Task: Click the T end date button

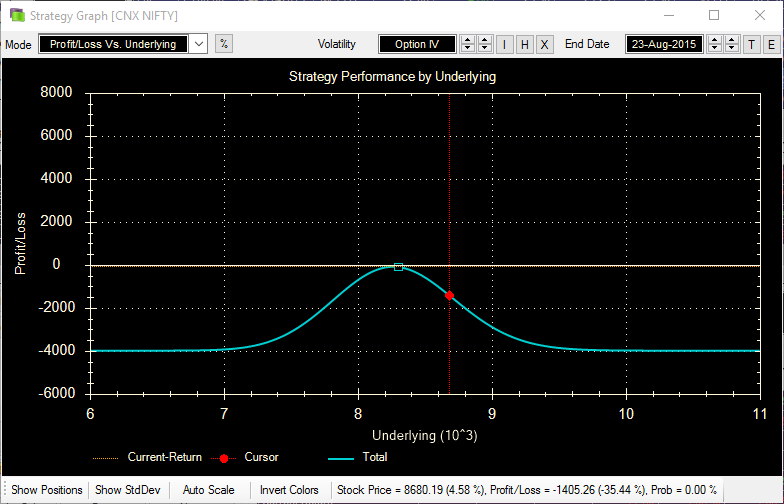Action: (x=752, y=44)
